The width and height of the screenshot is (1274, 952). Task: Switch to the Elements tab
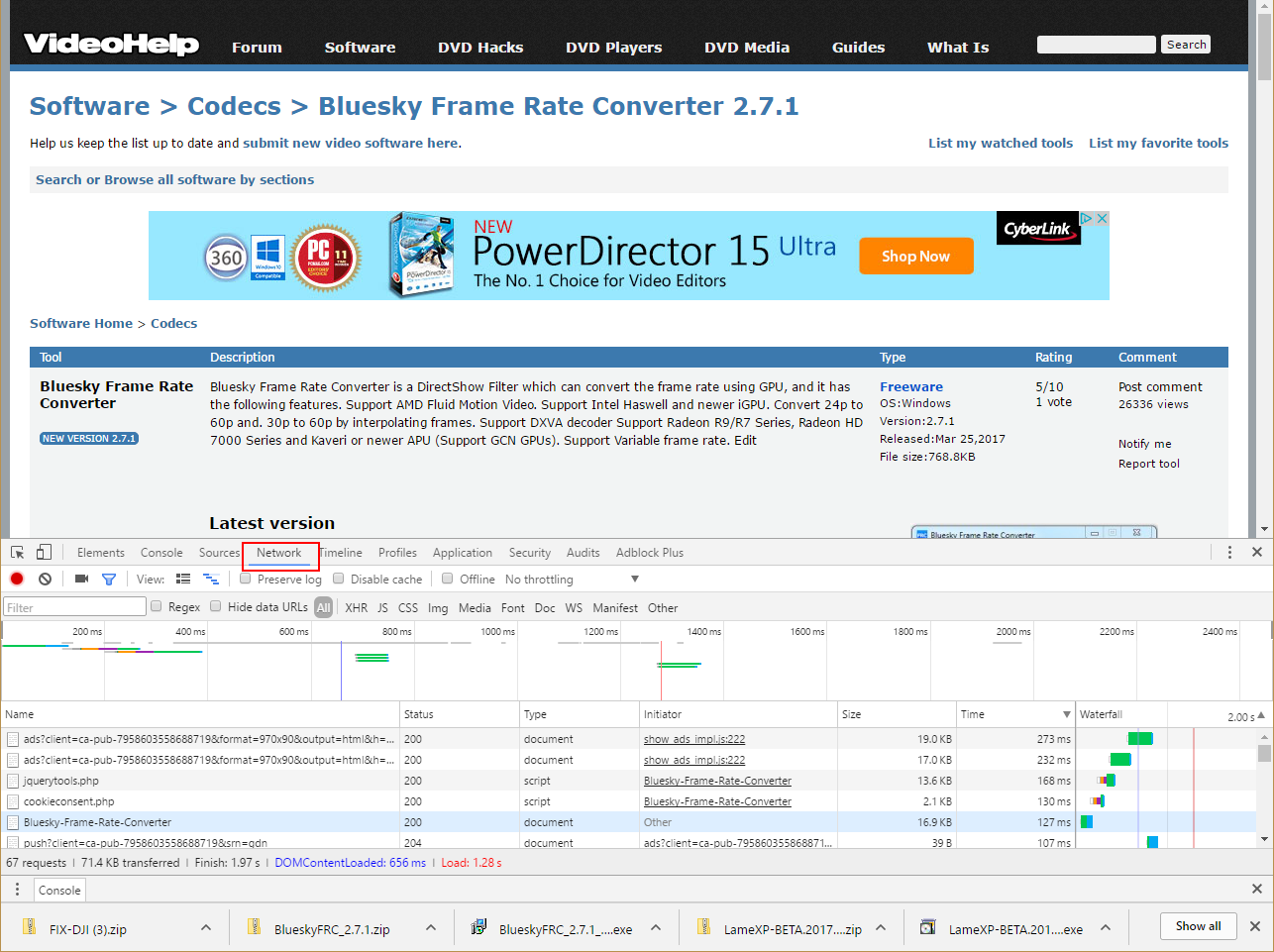pyautogui.click(x=101, y=553)
